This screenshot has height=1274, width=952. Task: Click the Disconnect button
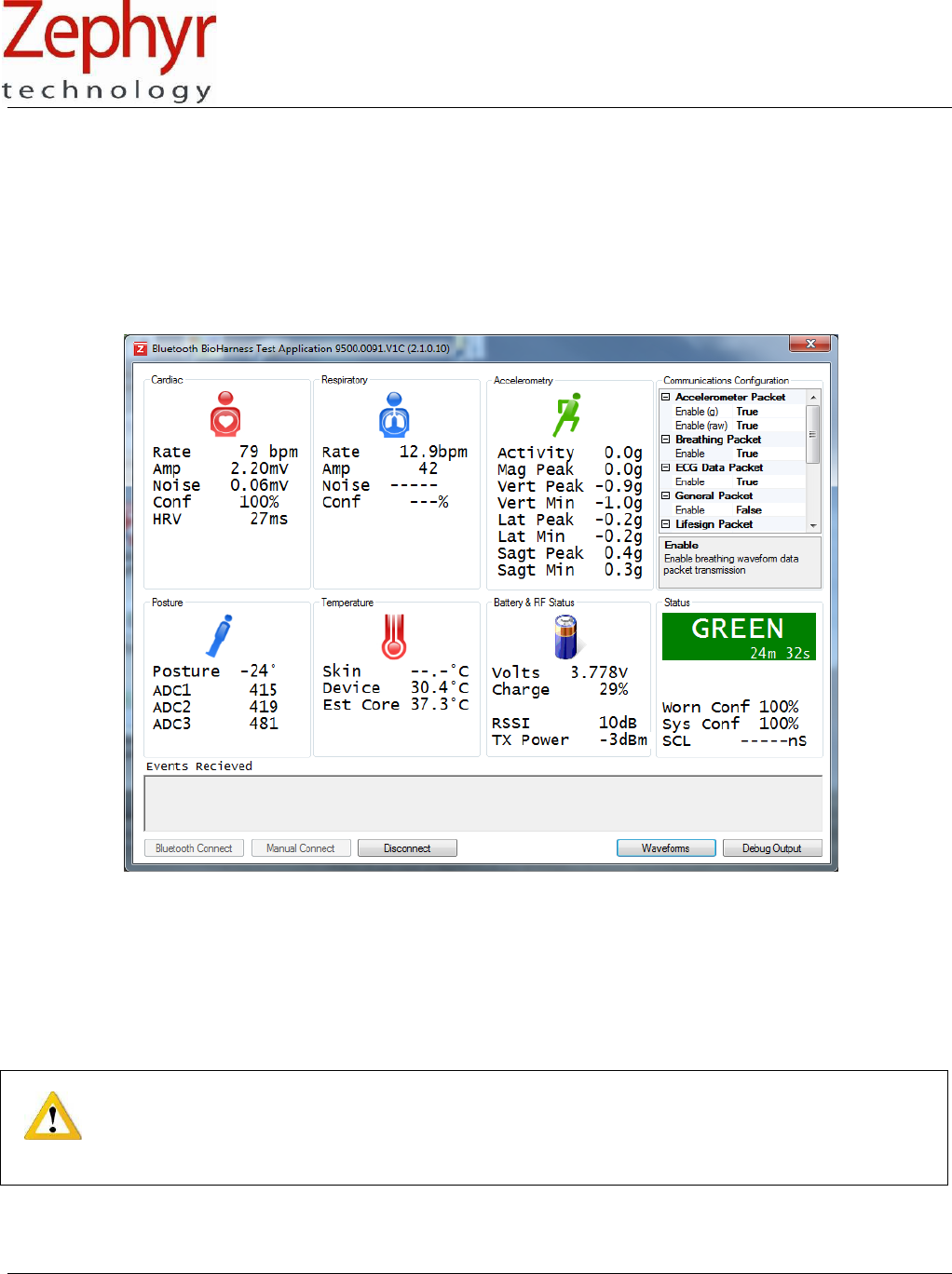coord(407,848)
